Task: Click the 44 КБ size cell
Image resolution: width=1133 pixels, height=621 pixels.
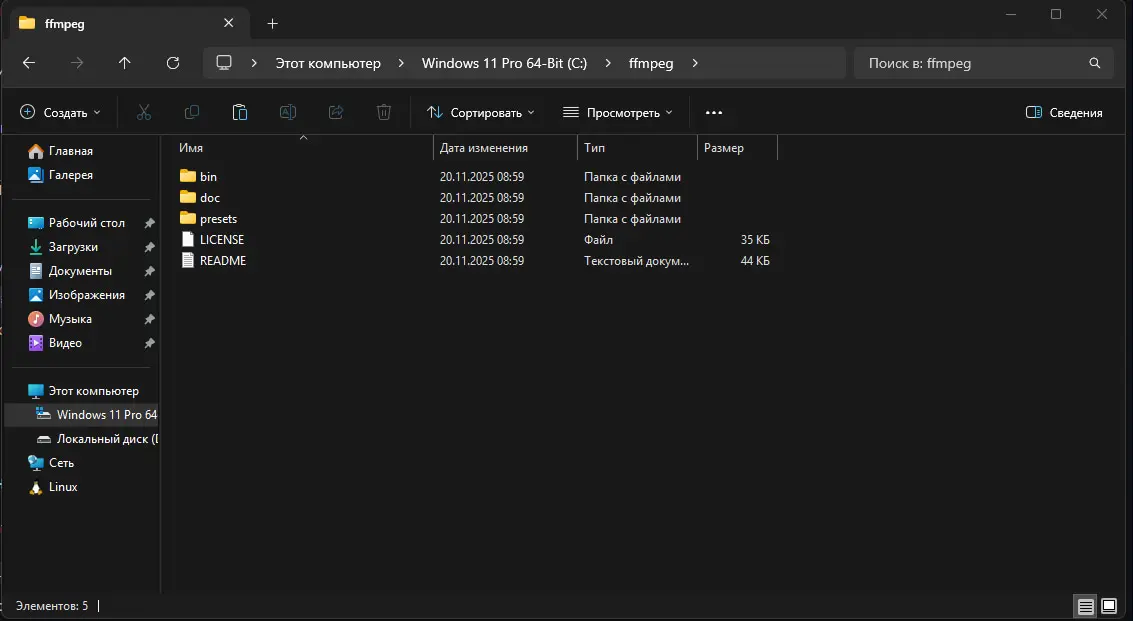Action: [755, 260]
